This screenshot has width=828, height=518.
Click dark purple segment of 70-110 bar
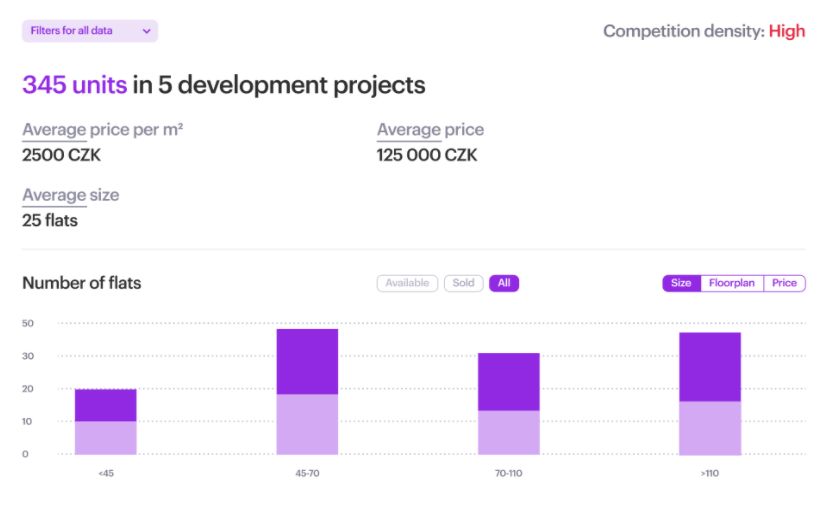509,382
